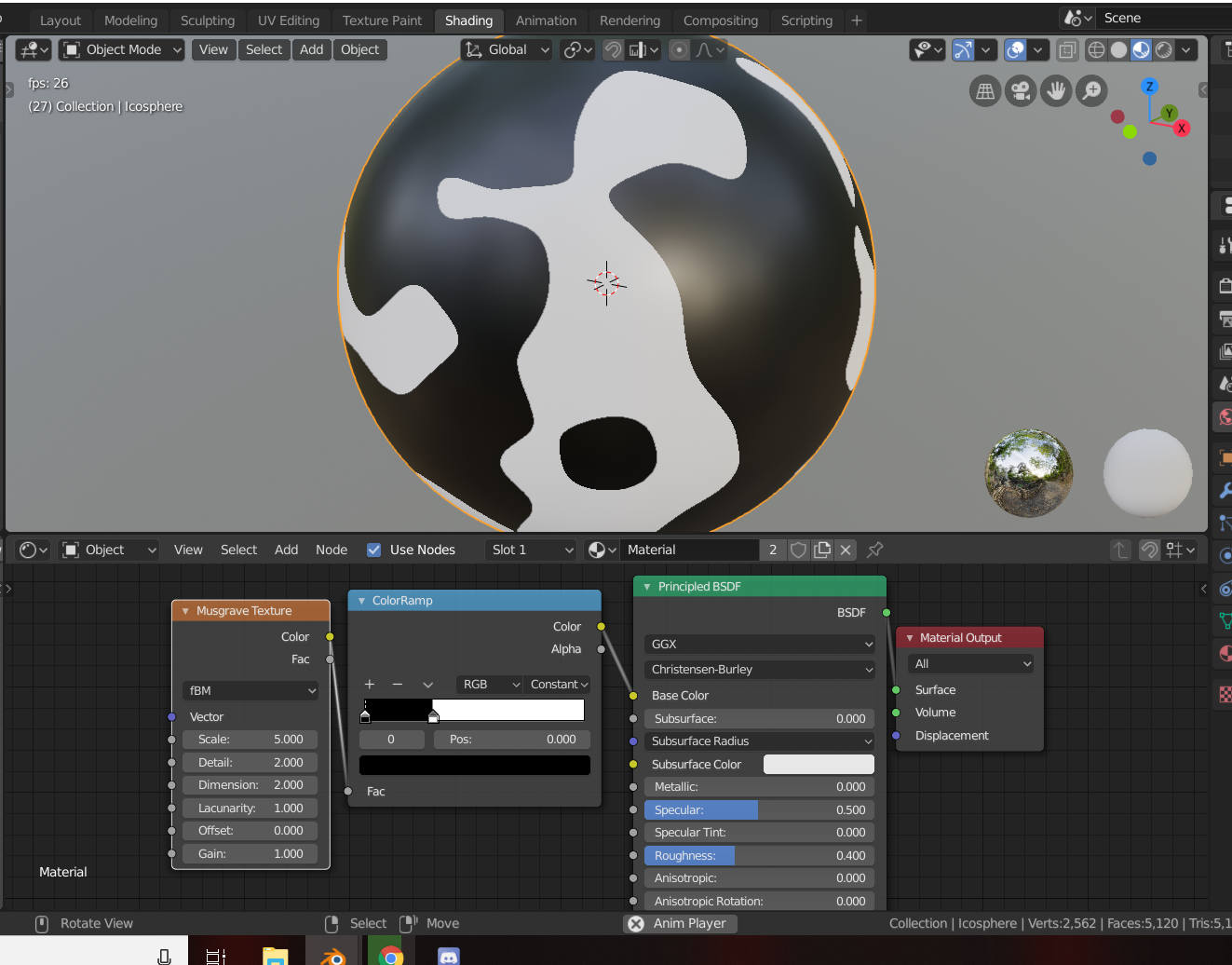
Task: Toggle perspective/orthographic grid view button
Action: 985,91
